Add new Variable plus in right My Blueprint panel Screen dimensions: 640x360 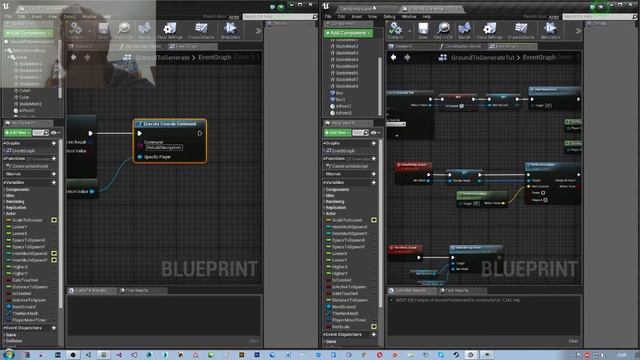click(x=373, y=182)
